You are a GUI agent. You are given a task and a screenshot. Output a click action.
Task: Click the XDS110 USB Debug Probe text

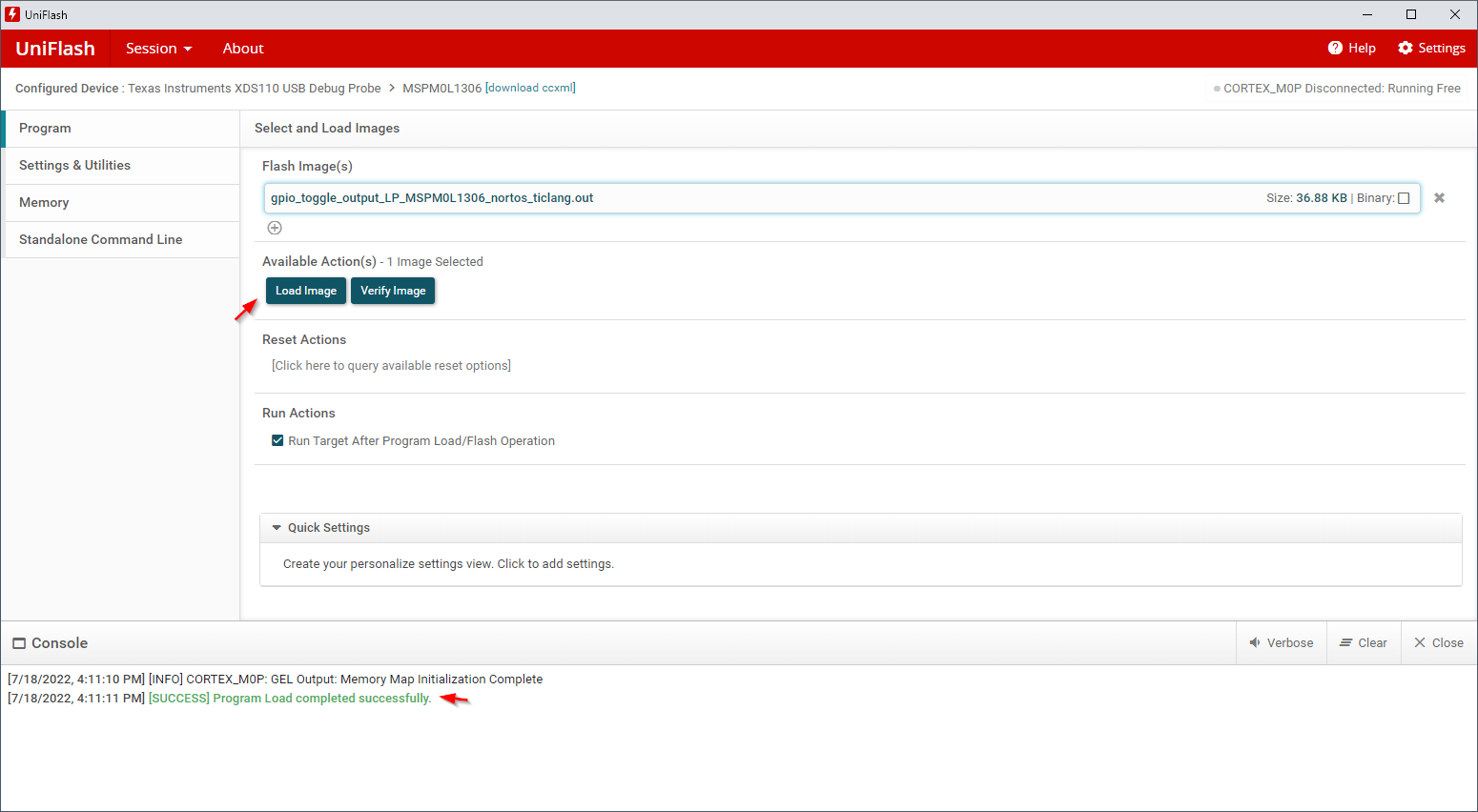tap(254, 88)
